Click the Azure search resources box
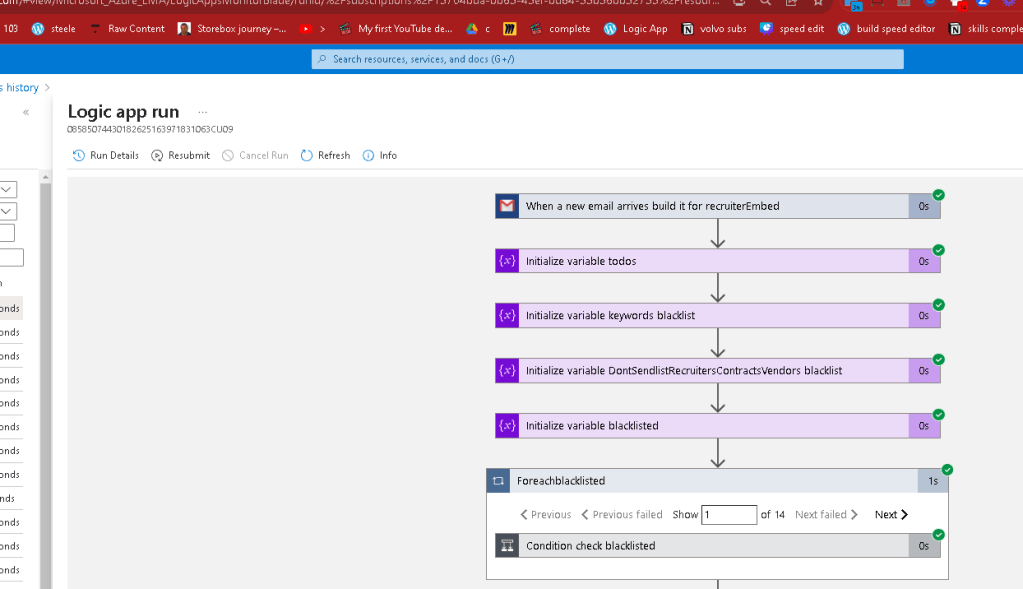This screenshot has width=1023, height=589. (607, 59)
